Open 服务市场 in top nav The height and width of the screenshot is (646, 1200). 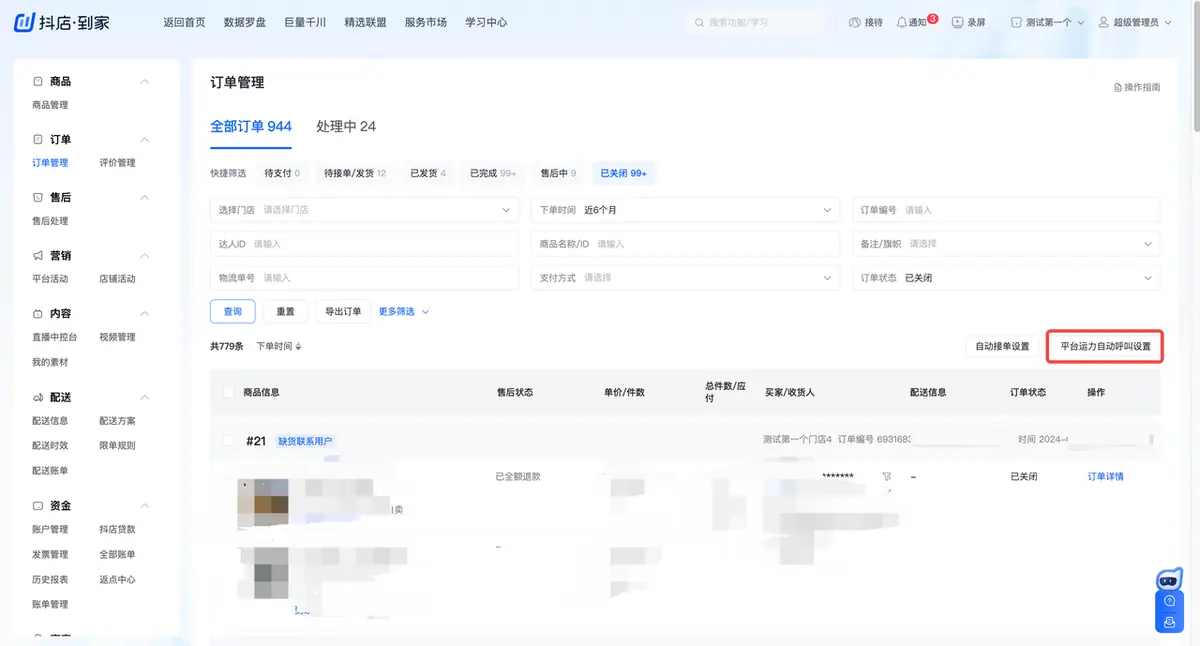click(426, 22)
